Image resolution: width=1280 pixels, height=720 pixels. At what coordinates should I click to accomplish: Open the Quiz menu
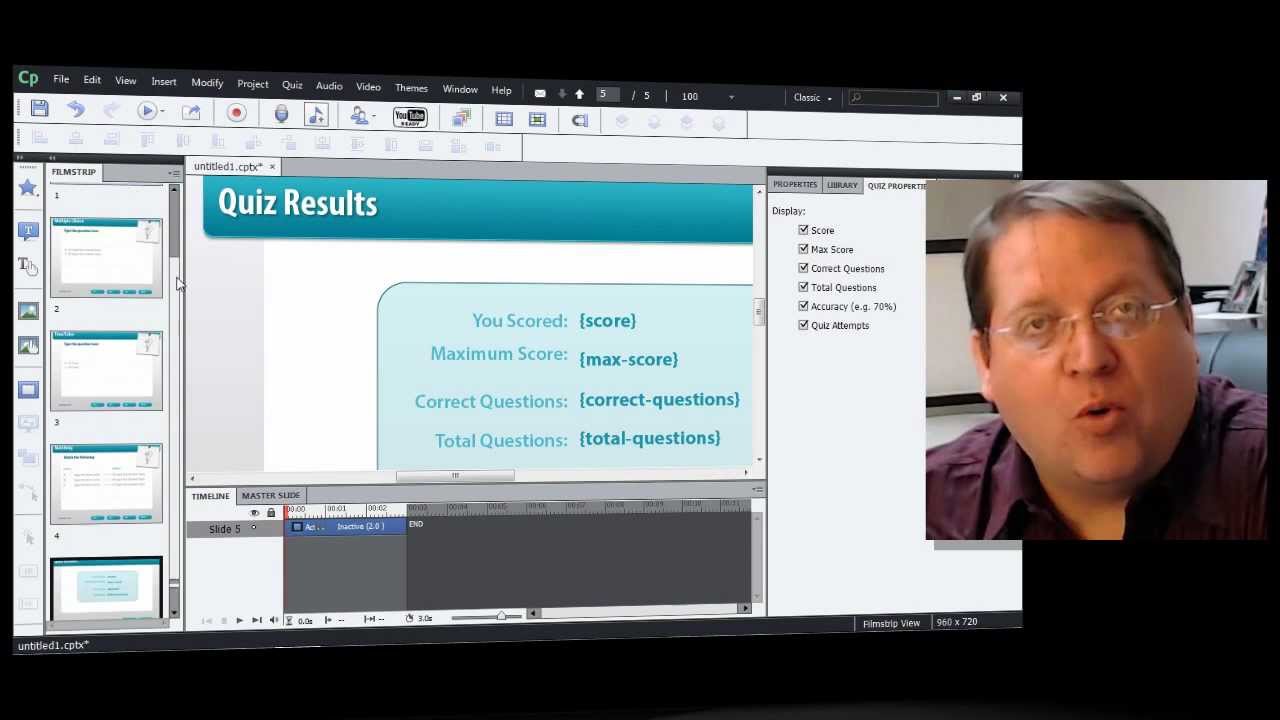[x=292, y=86]
